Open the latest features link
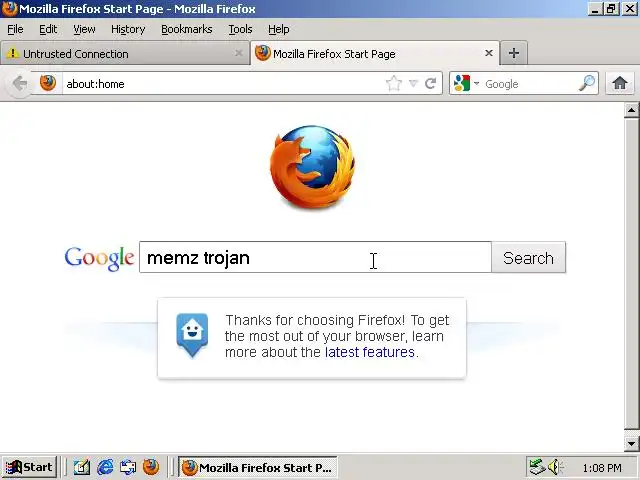The image size is (640, 480). (x=369, y=352)
